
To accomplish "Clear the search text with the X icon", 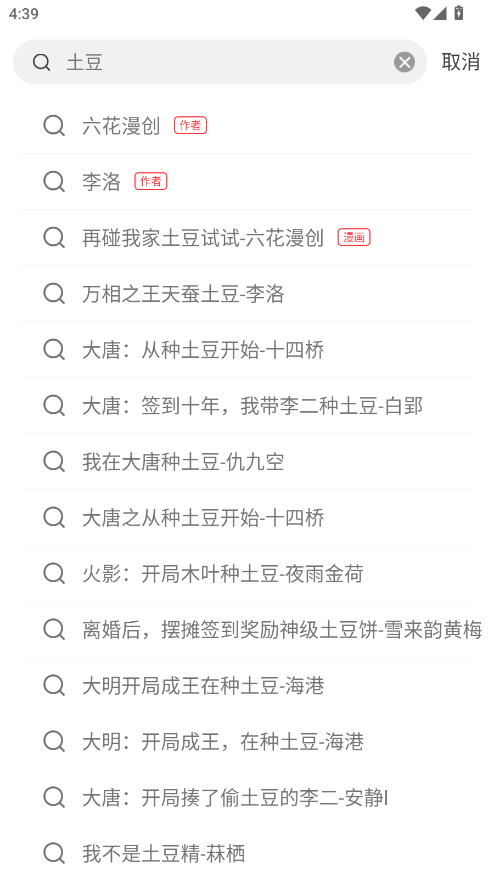I will tap(404, 62).
